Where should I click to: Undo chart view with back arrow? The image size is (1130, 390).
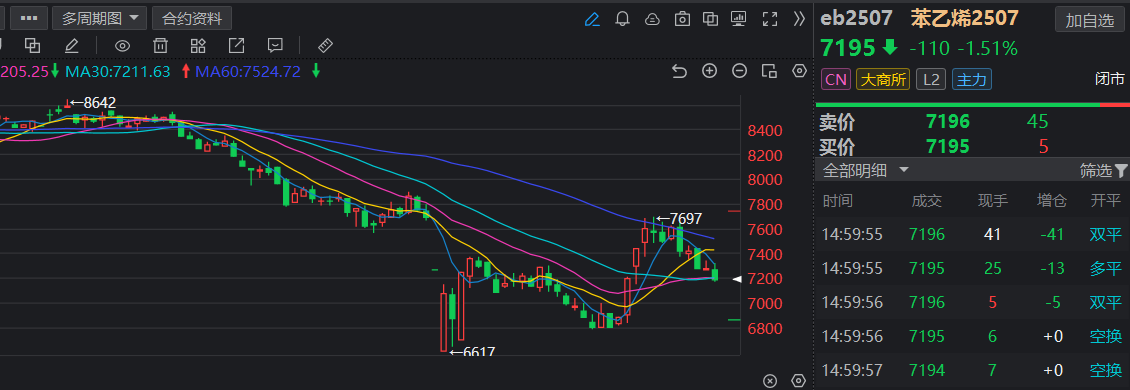pyautogui.click(x=679, y=71)
